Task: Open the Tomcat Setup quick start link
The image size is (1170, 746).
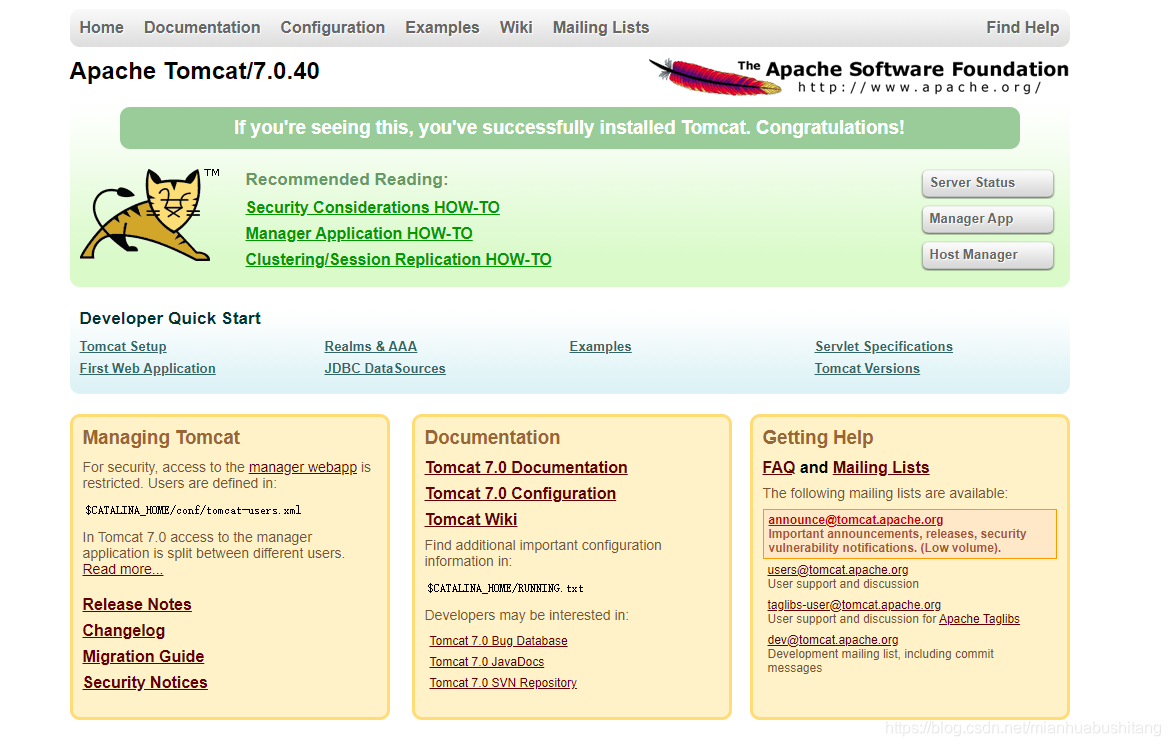Action: coord(123,346)
